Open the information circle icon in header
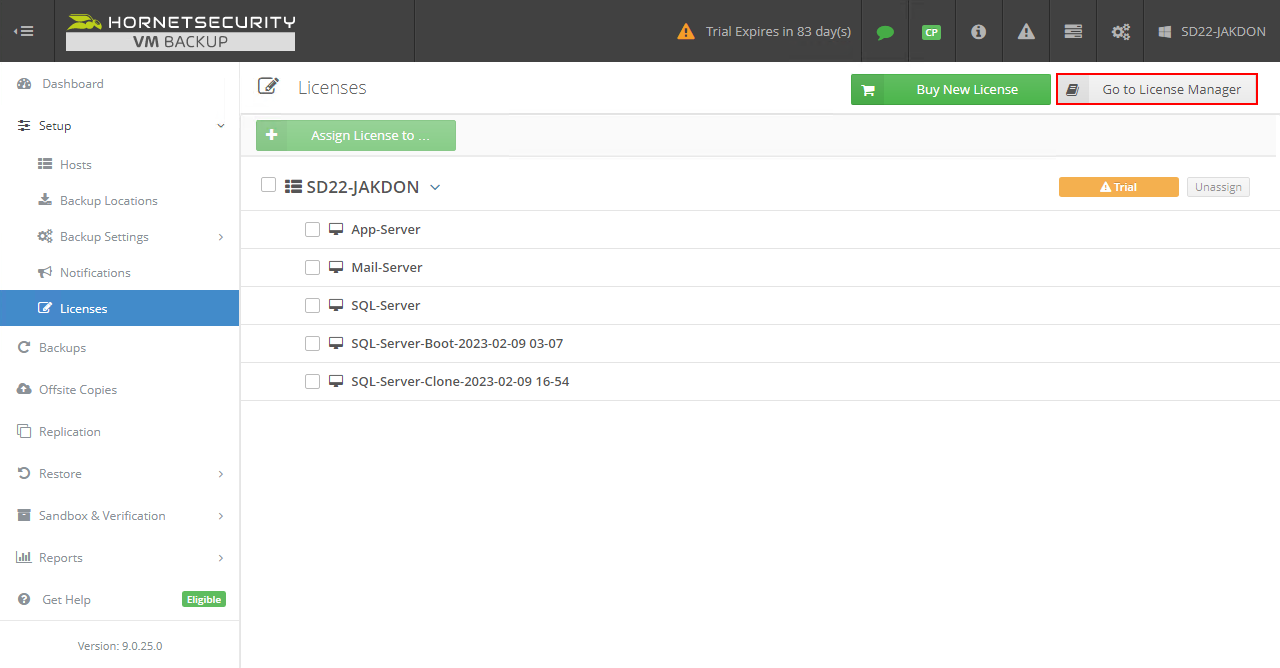The height and width of the screenshot is (668, 1280). coord(978,32)
